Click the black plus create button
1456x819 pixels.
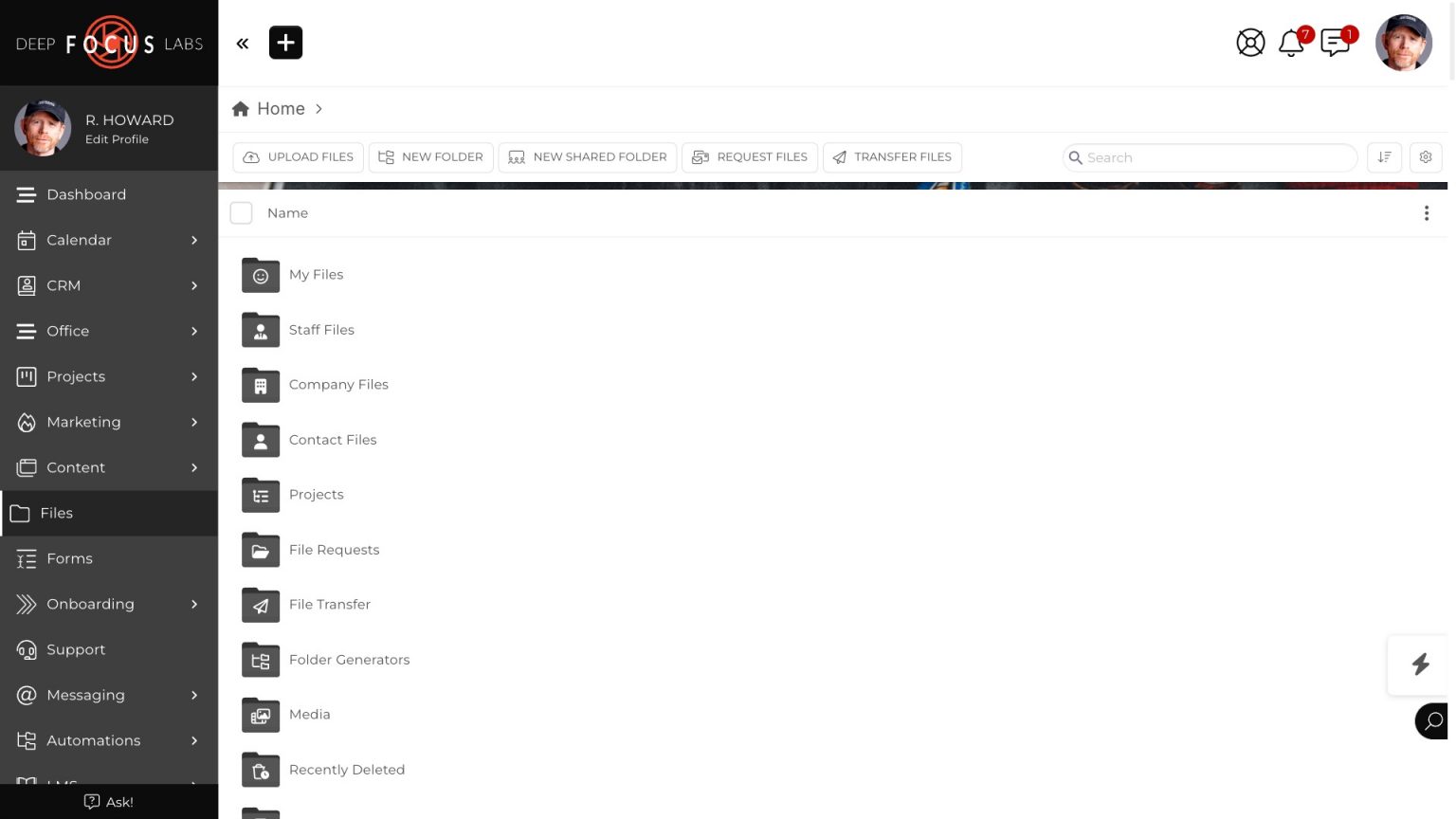tap(285, 43)
